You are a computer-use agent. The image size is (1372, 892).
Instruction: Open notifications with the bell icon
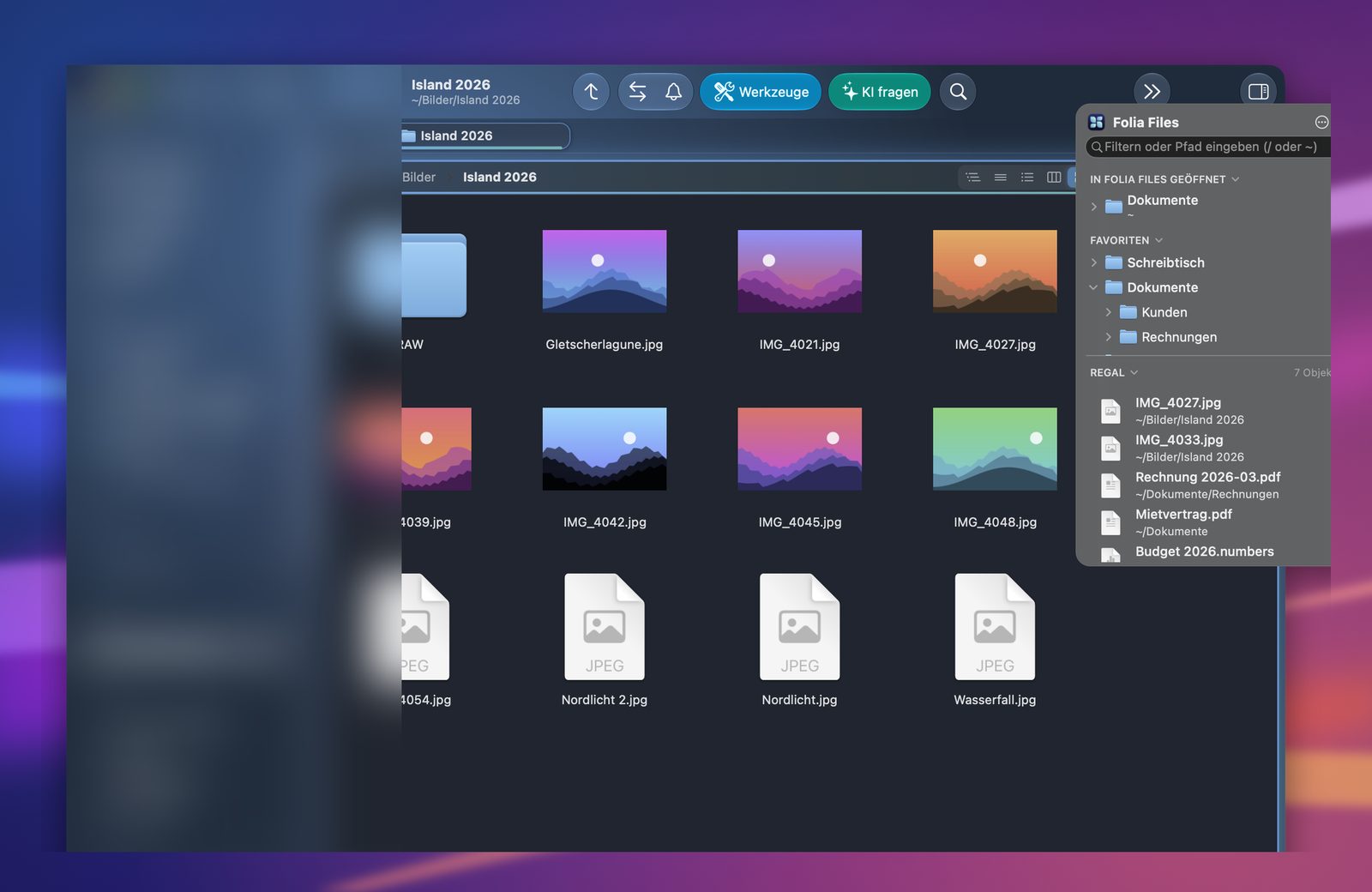[674, 92]
